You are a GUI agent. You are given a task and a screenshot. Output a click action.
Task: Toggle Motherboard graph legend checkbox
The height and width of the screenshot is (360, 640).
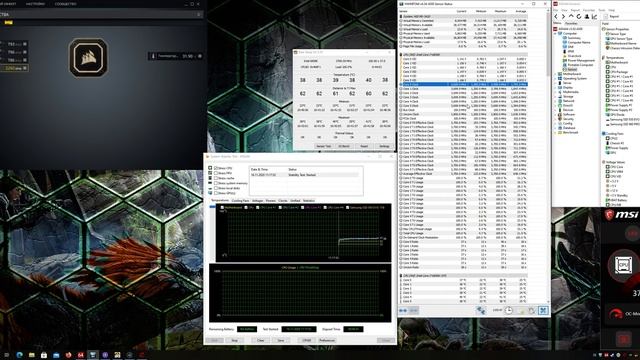pos(222,207)
